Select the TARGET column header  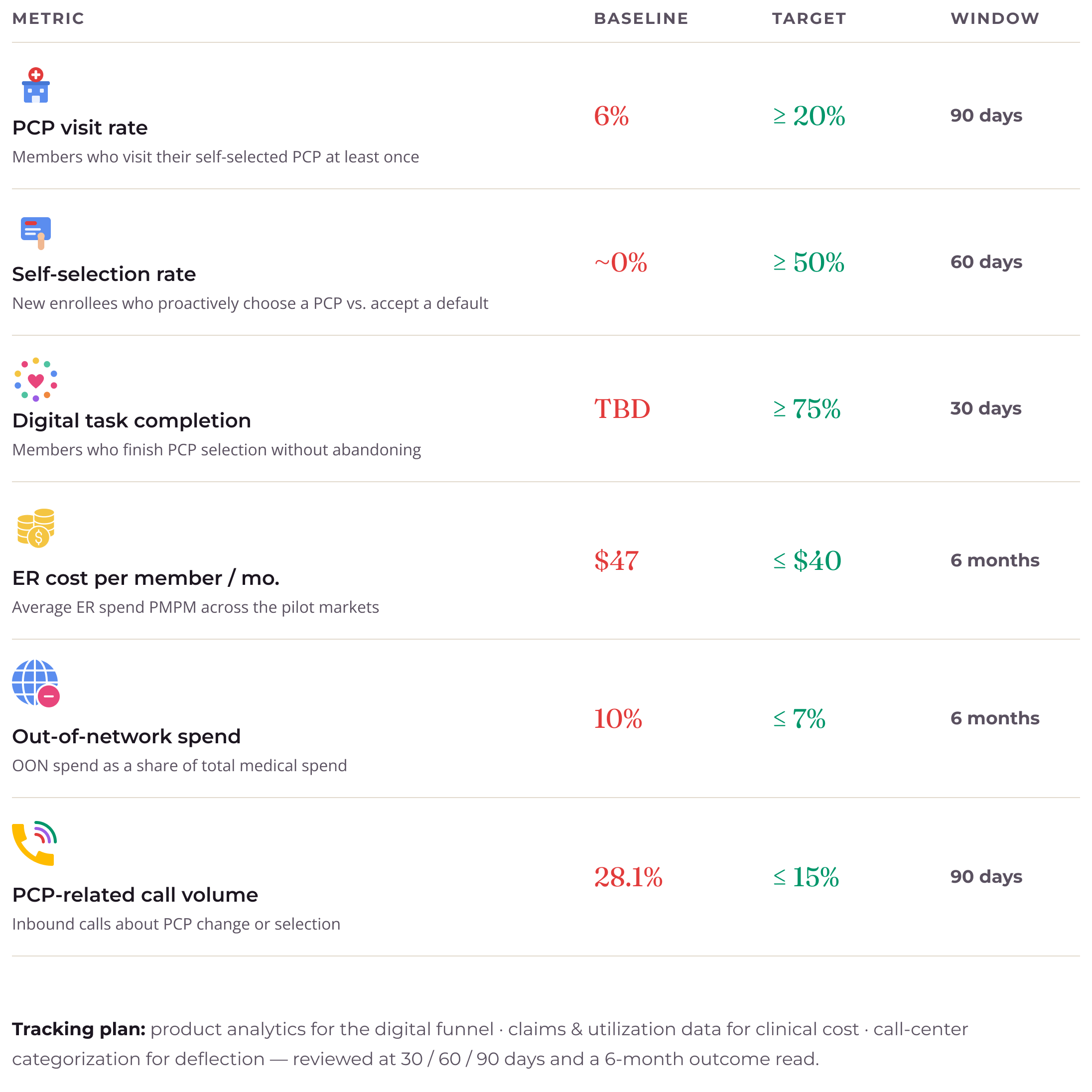pos(809,18)
